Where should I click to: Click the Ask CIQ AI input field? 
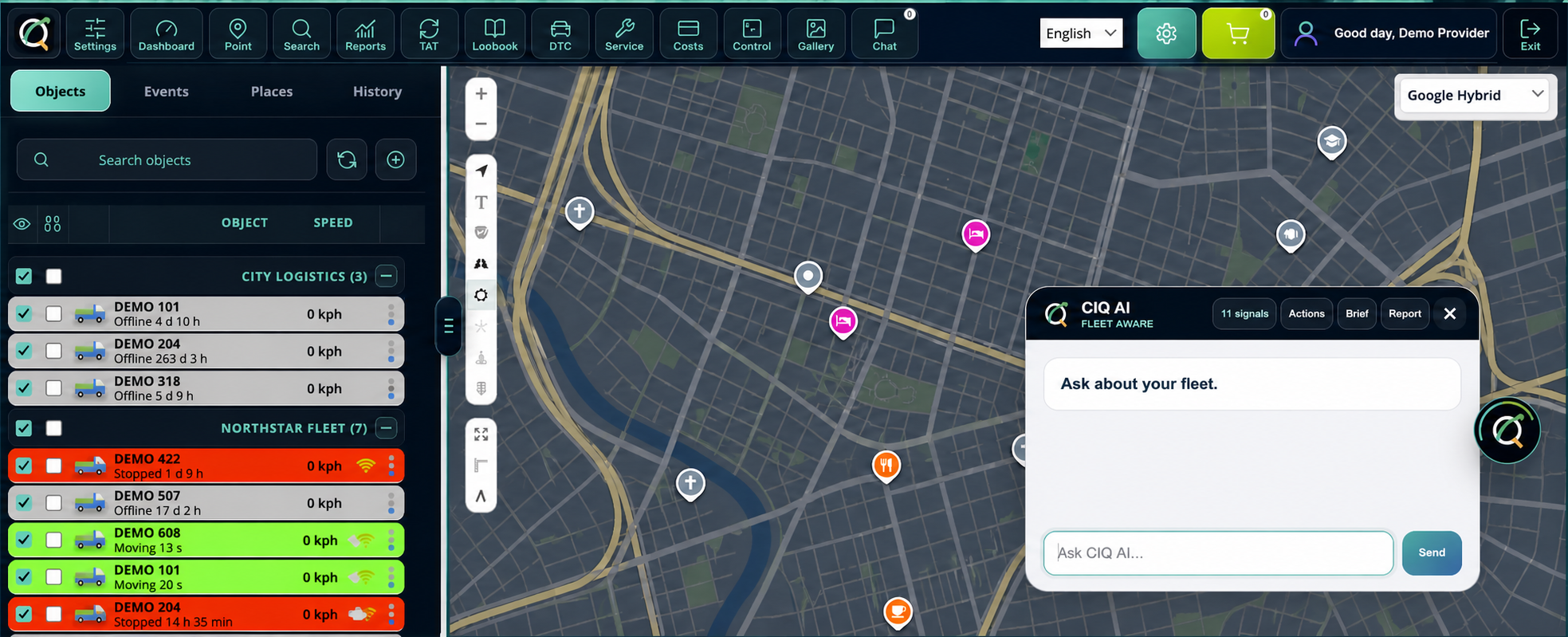1218,552
